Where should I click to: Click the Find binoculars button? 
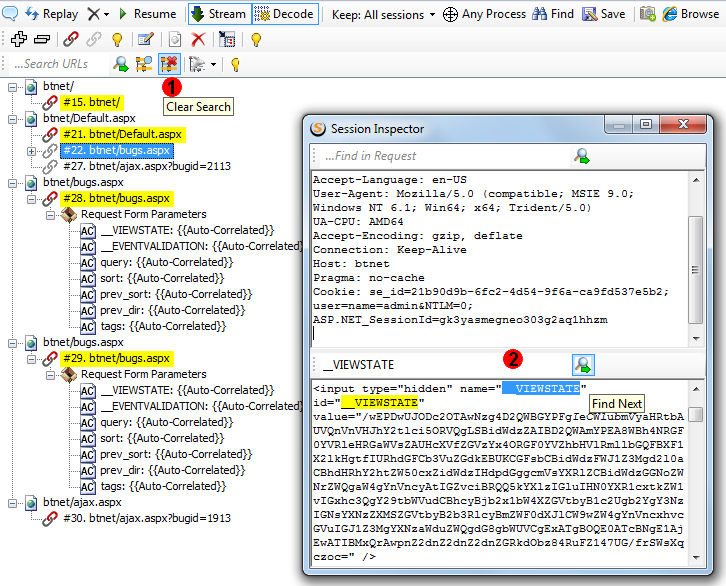(553, 14)
